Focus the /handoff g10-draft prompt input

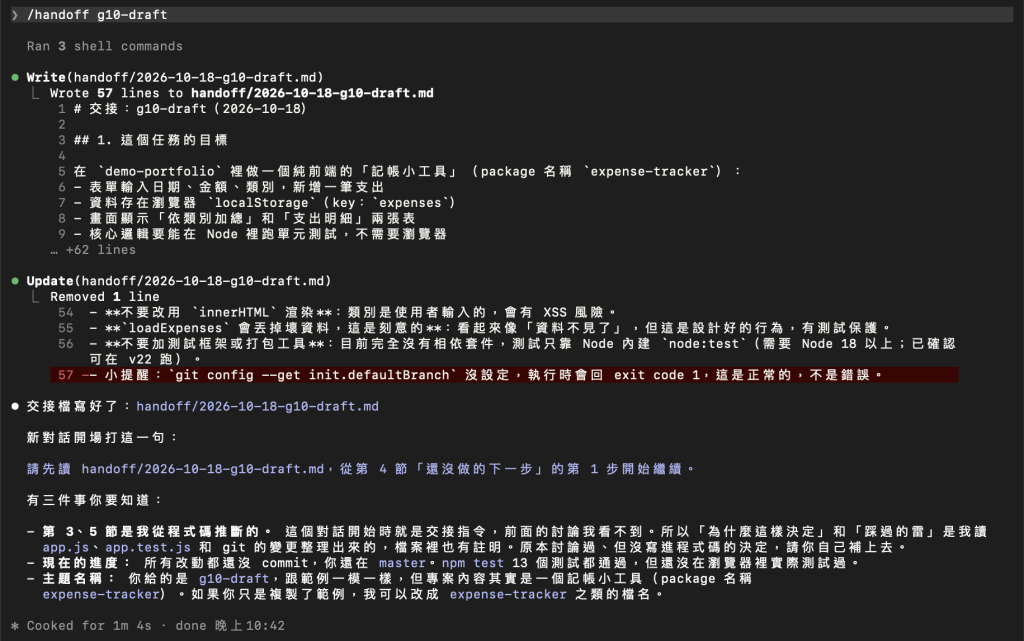[512, 15]
